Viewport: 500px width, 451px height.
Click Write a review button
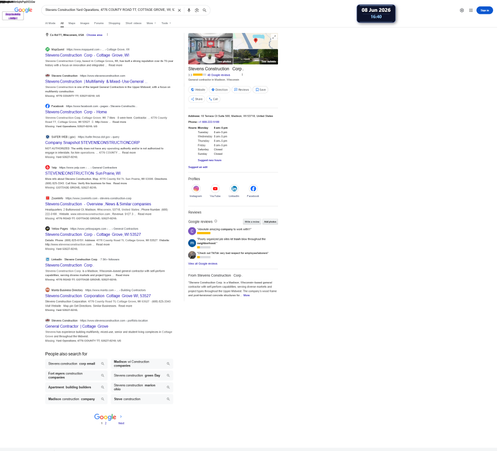click(252, 222)
